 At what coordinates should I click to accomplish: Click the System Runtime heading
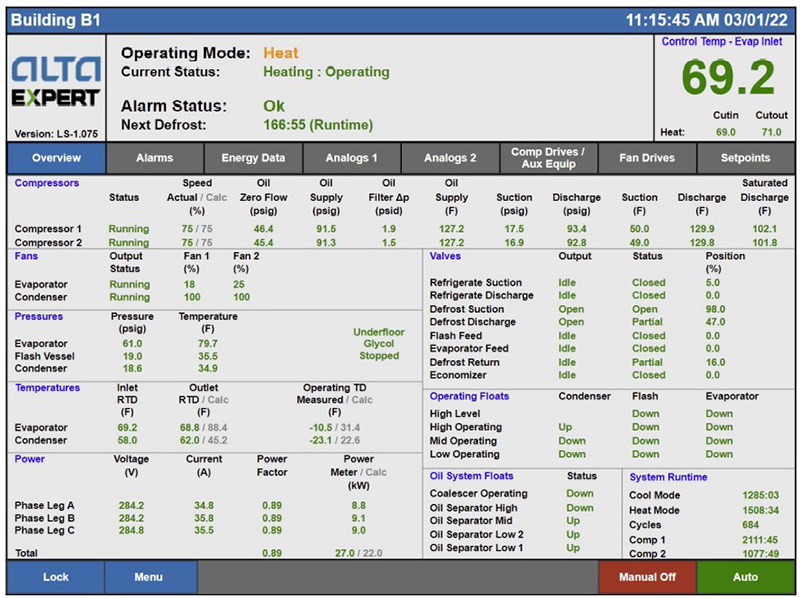pyautogui.click(x=668, y=477)
